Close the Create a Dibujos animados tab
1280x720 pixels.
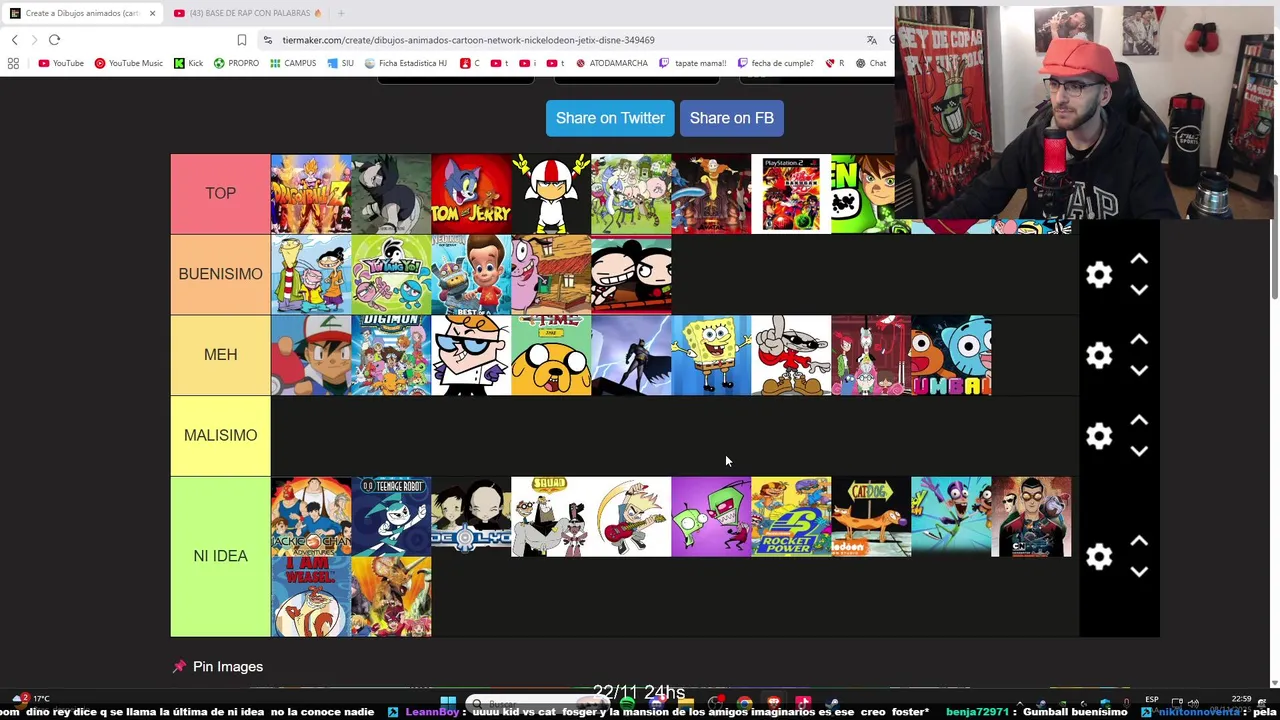(x=152, y=13)
